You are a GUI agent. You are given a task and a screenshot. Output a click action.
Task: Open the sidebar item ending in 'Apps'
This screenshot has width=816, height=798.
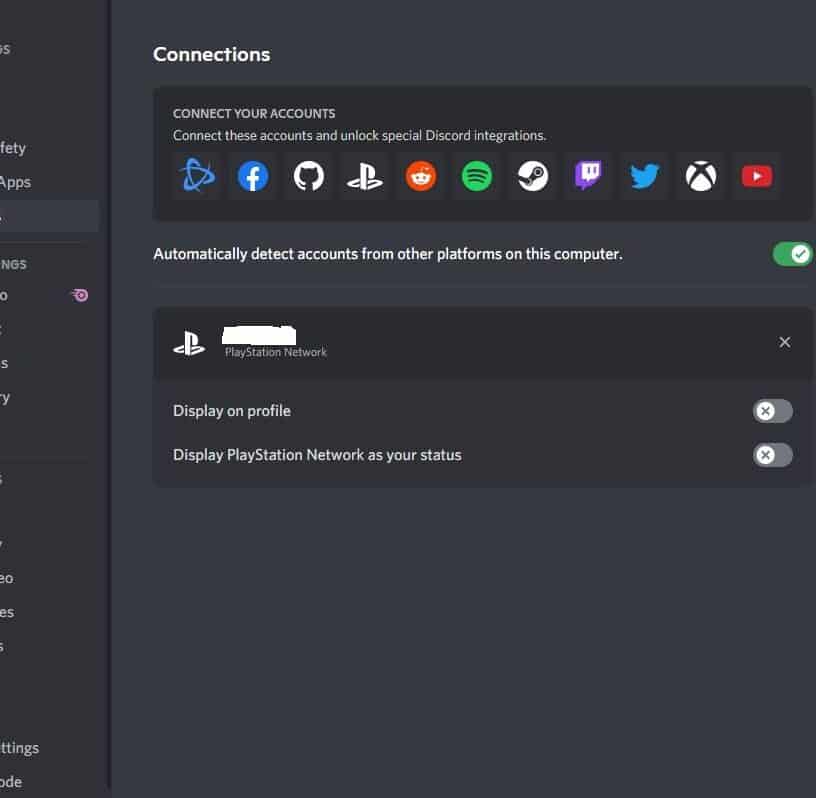coord(16,182)
